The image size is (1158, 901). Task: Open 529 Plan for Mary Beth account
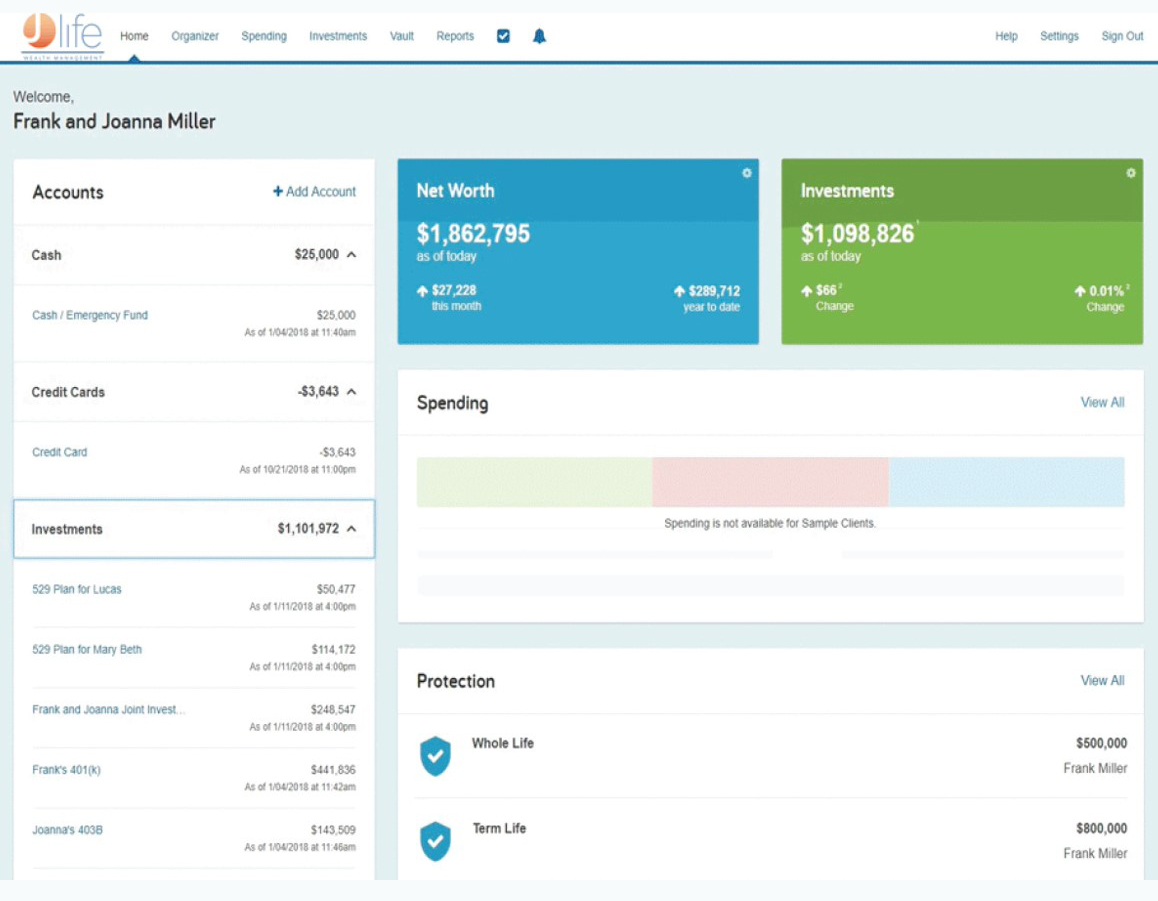pos(87,650)
